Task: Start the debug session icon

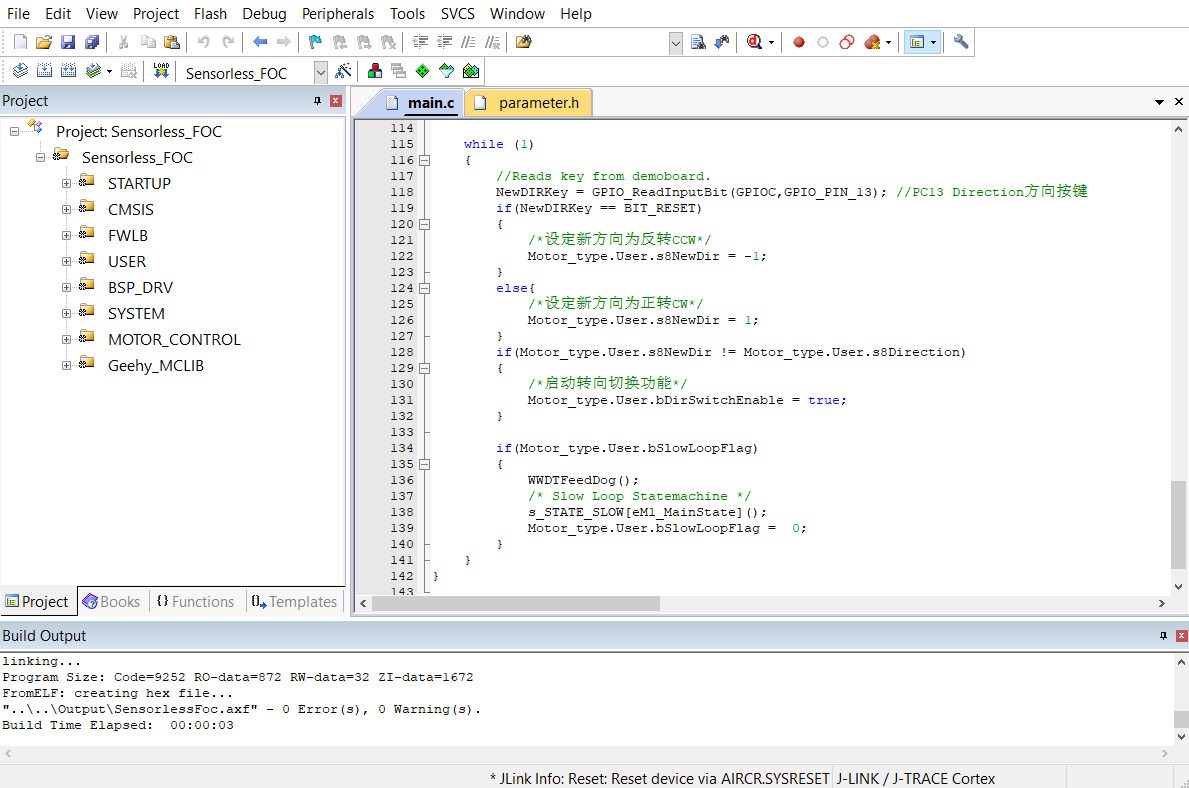Action: point(754,42)
